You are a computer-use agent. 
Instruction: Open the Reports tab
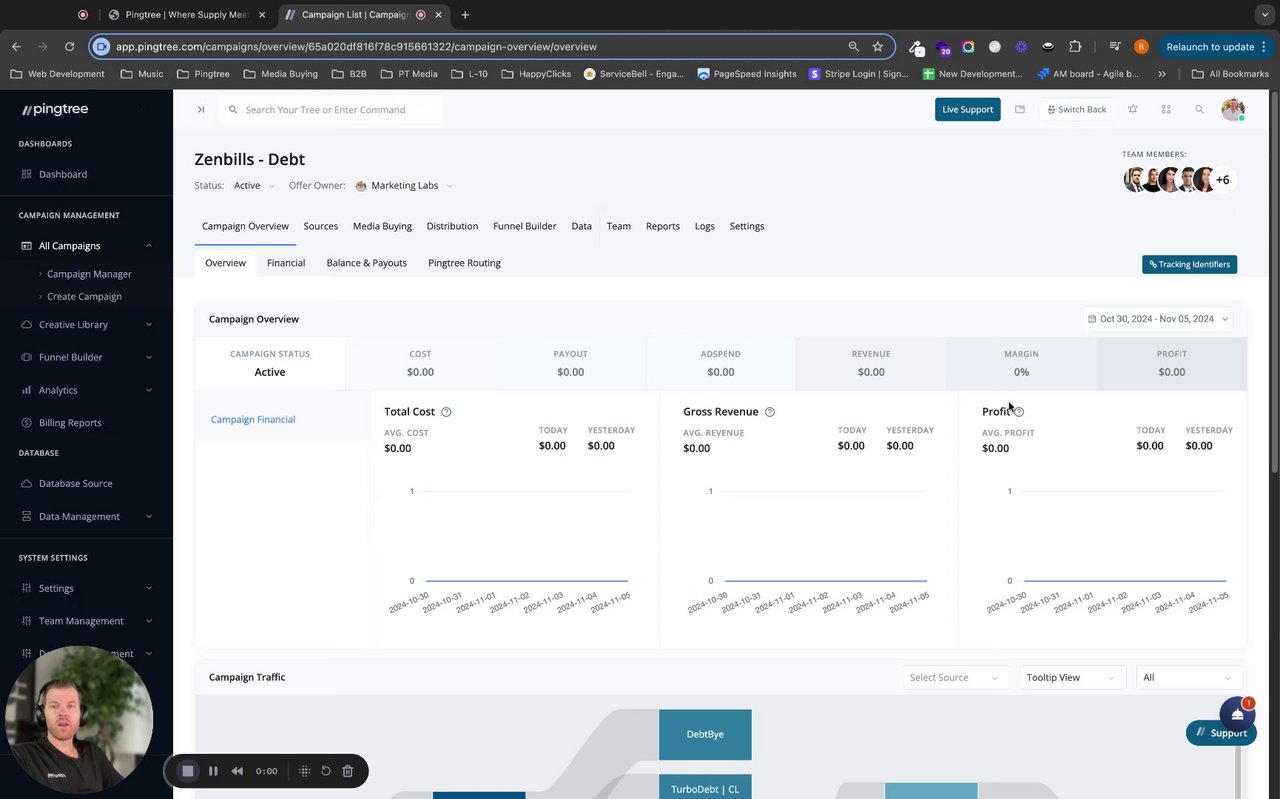click(x=663, y=226)
